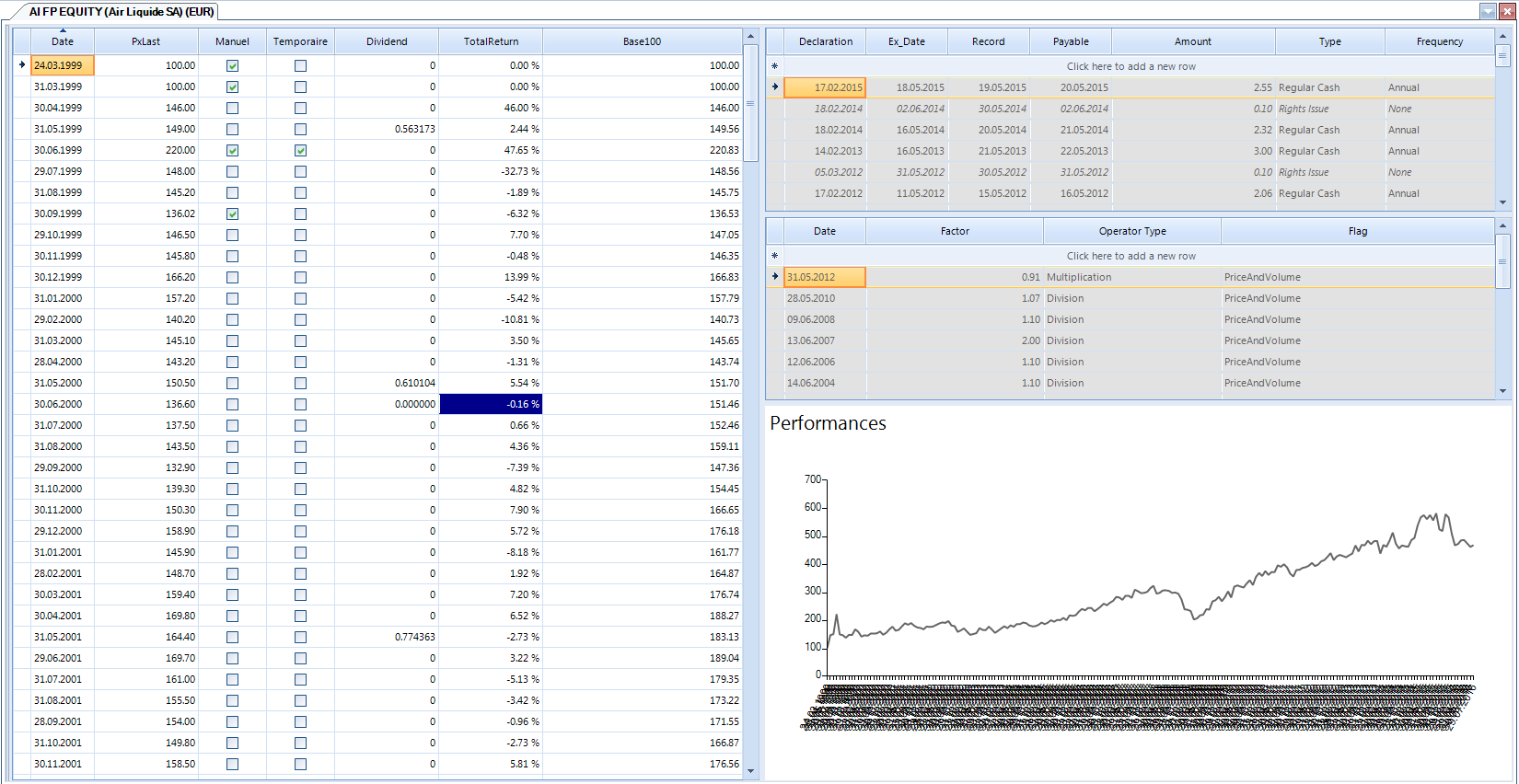
Task: Click the up arrow of dividends grid scrollbar
Action: (1502, 36)
